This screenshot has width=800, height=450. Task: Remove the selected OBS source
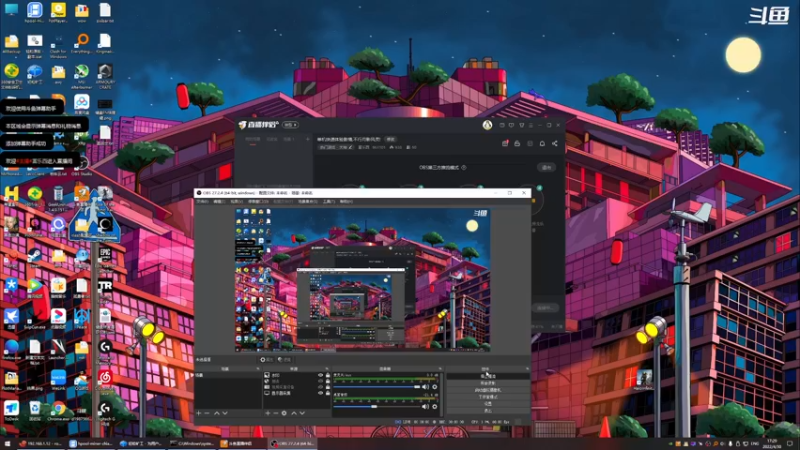coord(276,413)
